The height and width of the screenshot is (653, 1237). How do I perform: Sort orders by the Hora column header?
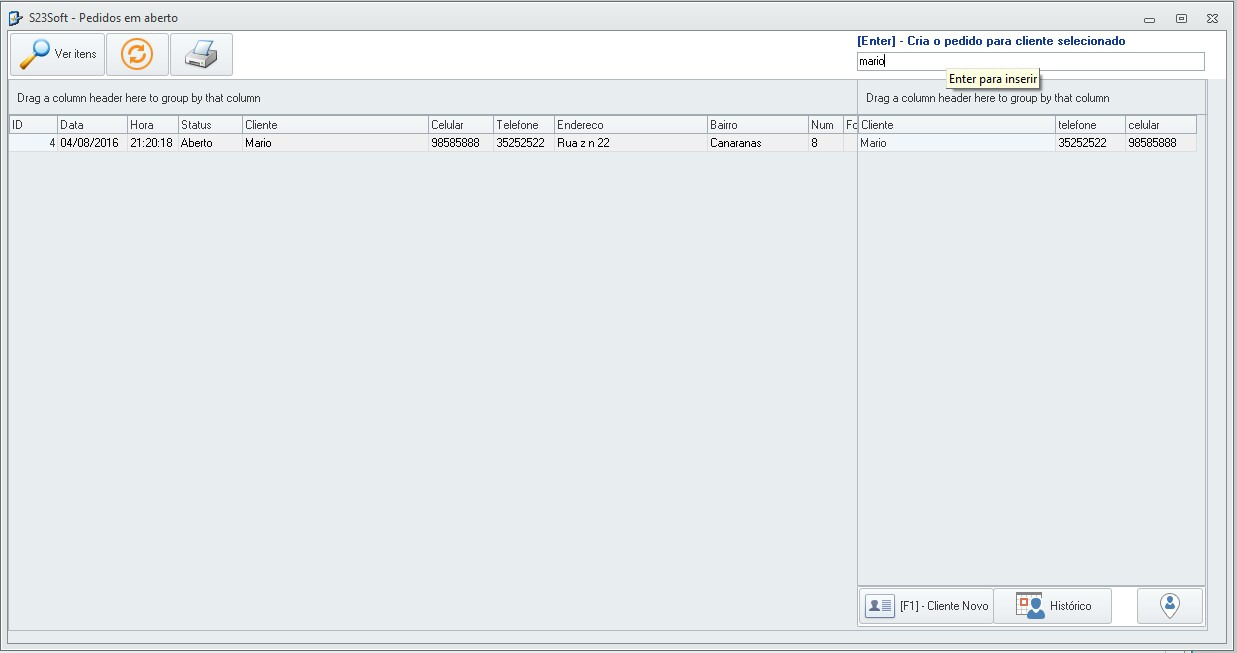(153, 125)
